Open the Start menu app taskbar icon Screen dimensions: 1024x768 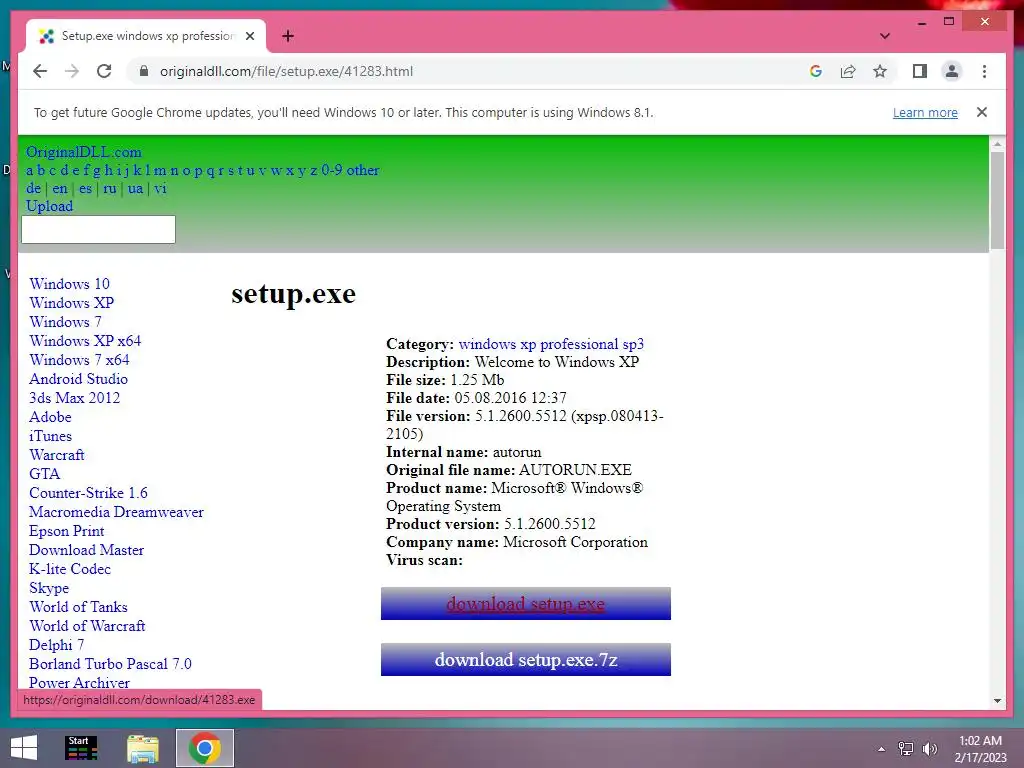point(81,748)
